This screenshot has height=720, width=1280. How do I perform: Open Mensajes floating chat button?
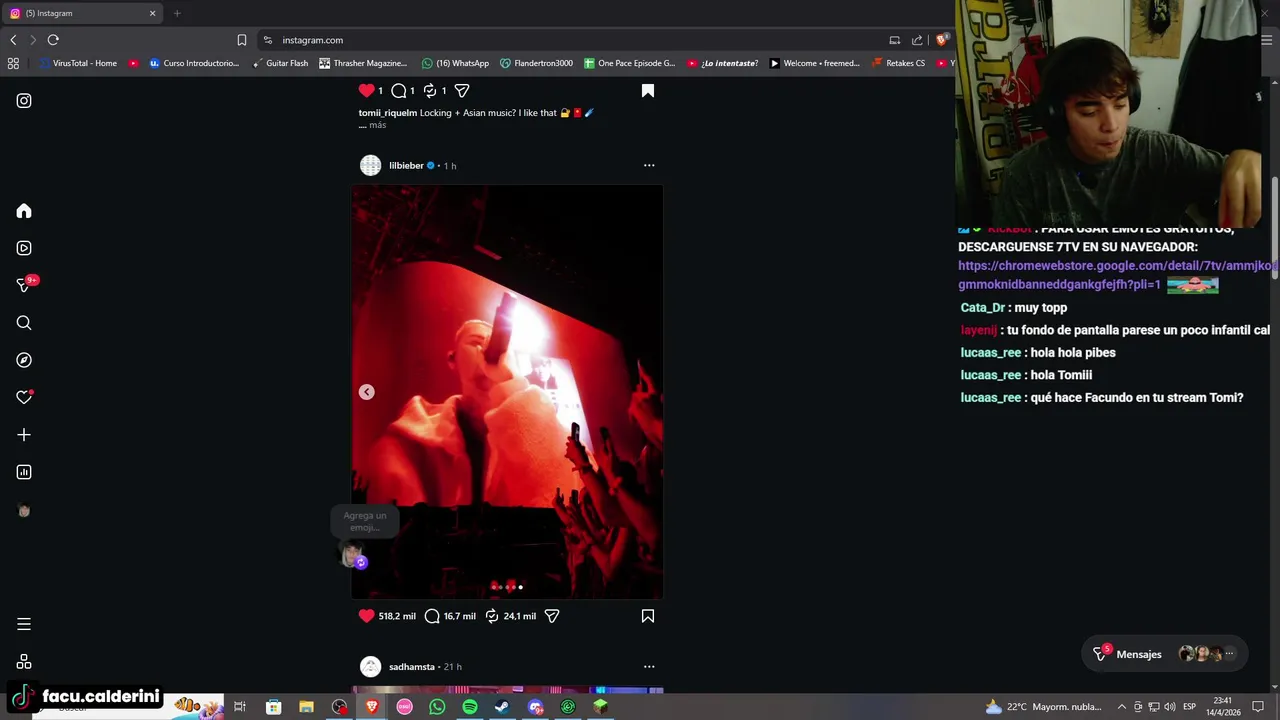(1165, 654)
